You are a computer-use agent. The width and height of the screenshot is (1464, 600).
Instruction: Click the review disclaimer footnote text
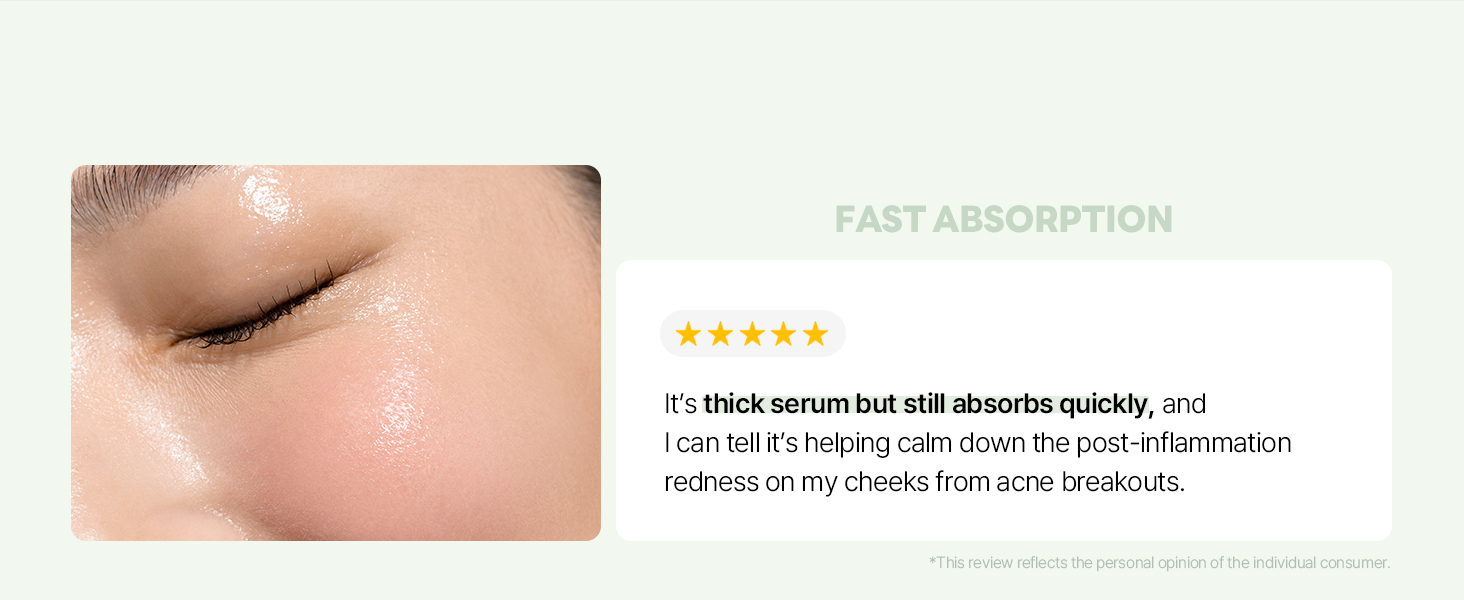(x=1160, y=563)
